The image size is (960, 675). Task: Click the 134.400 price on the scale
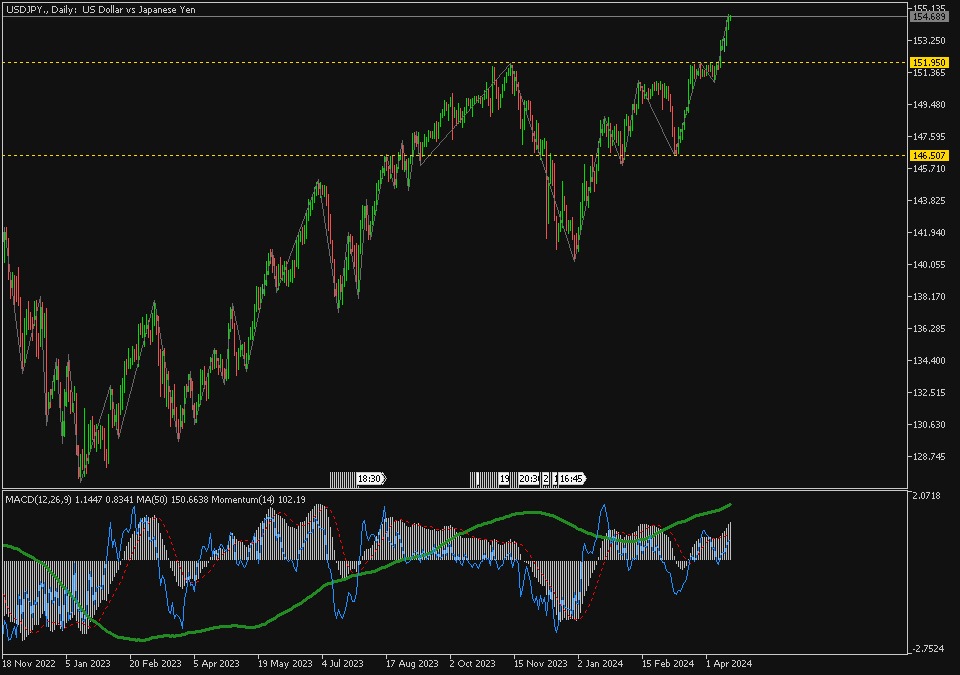pyautogui.click(x=929, y=361)
